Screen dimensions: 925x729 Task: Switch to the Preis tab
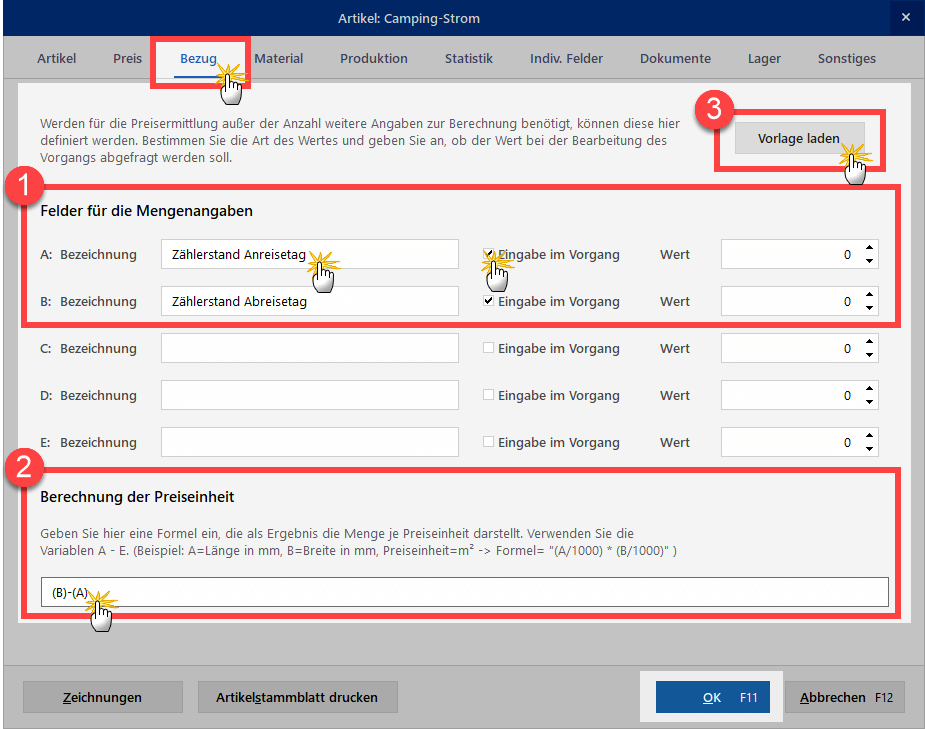[127, 59]
